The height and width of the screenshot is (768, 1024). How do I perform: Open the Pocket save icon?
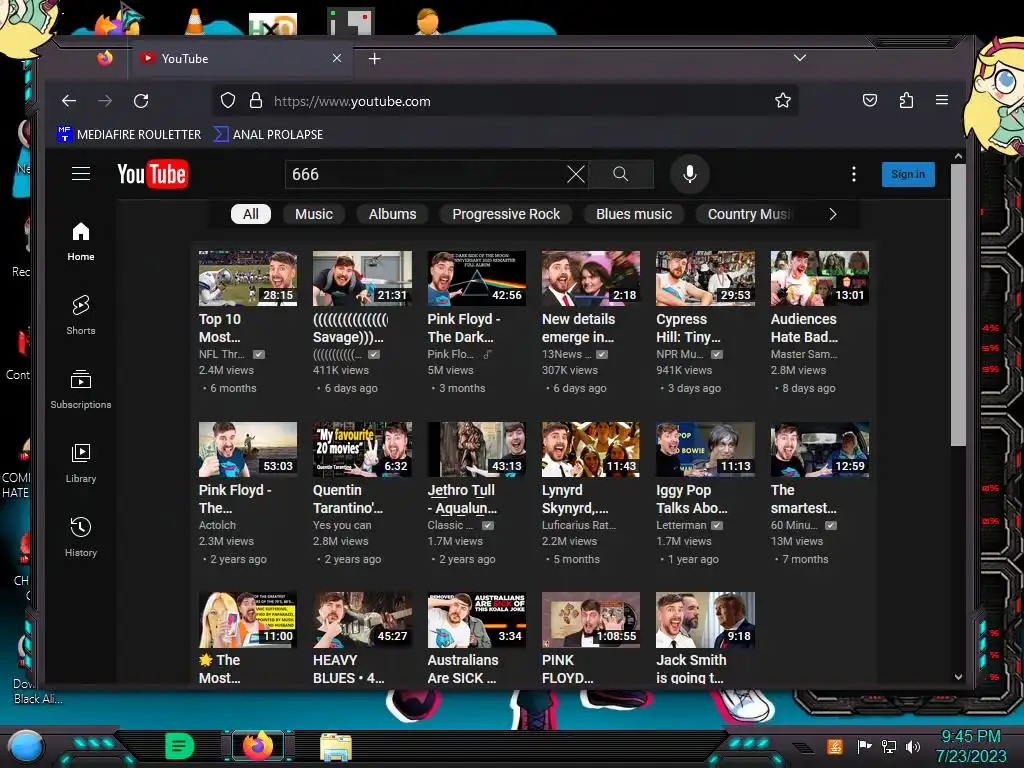click(870, 101)
